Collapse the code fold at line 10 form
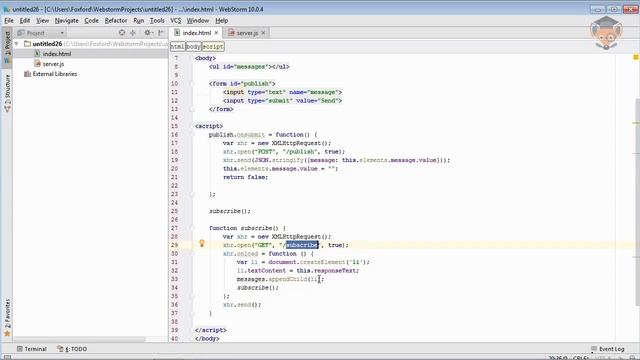This screenshot has width=640, height=360. point(192,84)
